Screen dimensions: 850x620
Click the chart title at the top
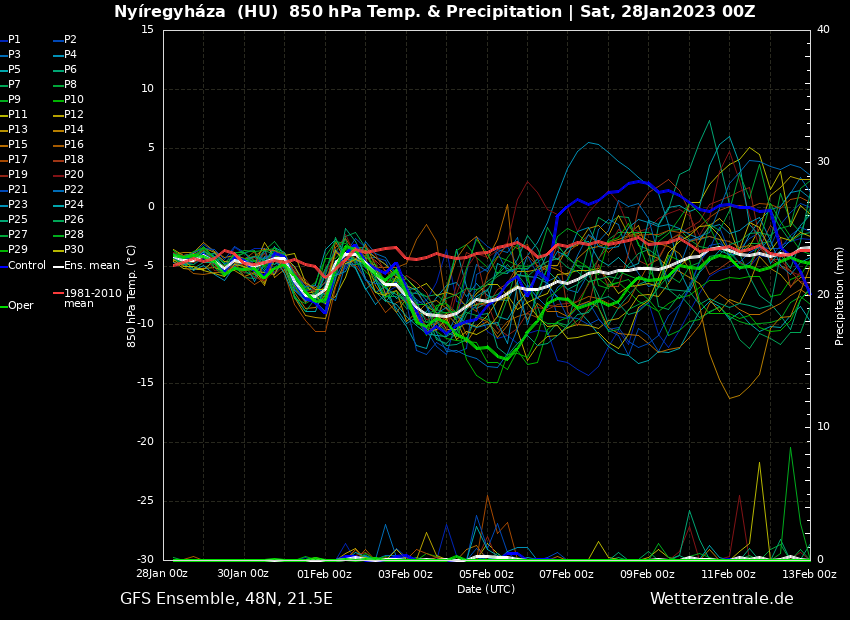[434, 12]
